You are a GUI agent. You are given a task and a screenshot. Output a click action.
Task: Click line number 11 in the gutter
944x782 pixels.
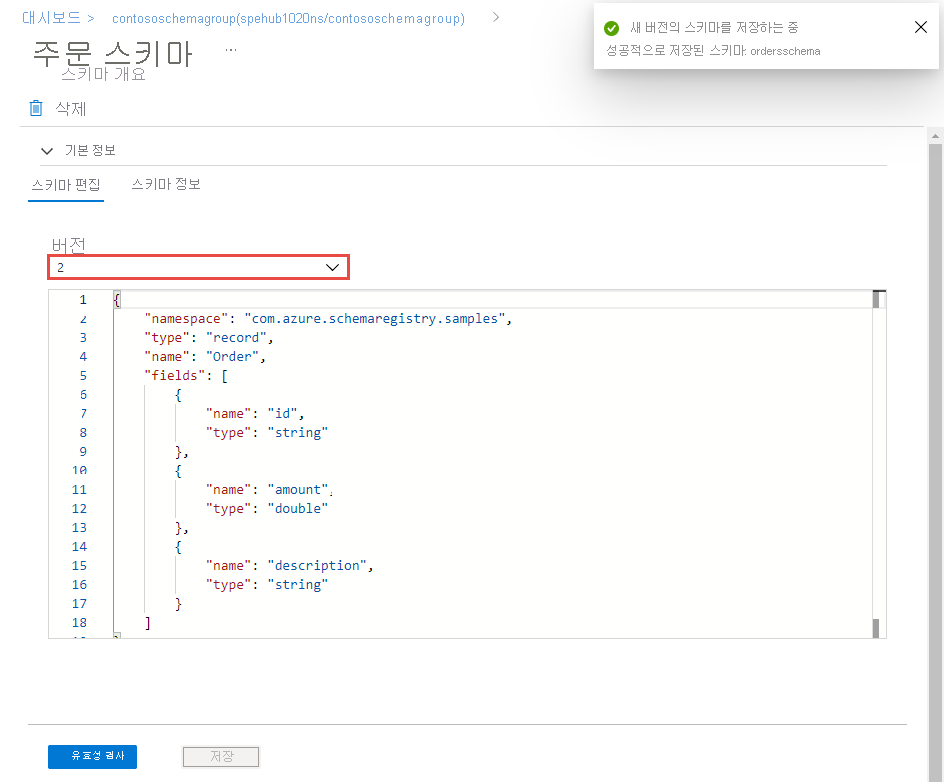(79, 489)
